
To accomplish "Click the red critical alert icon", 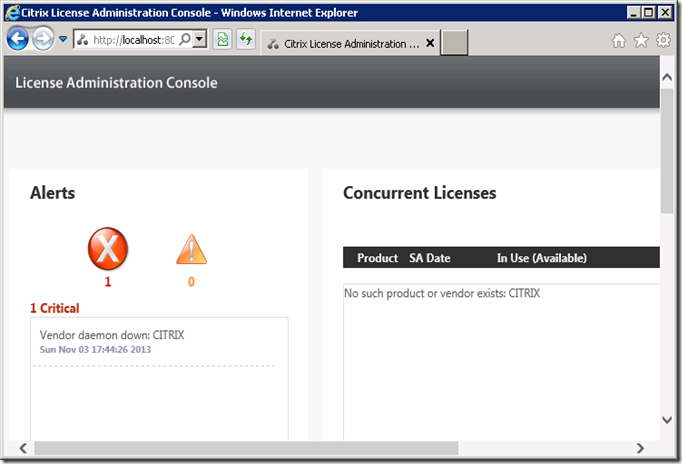I will pyautogui.click(x=108, y=248).
